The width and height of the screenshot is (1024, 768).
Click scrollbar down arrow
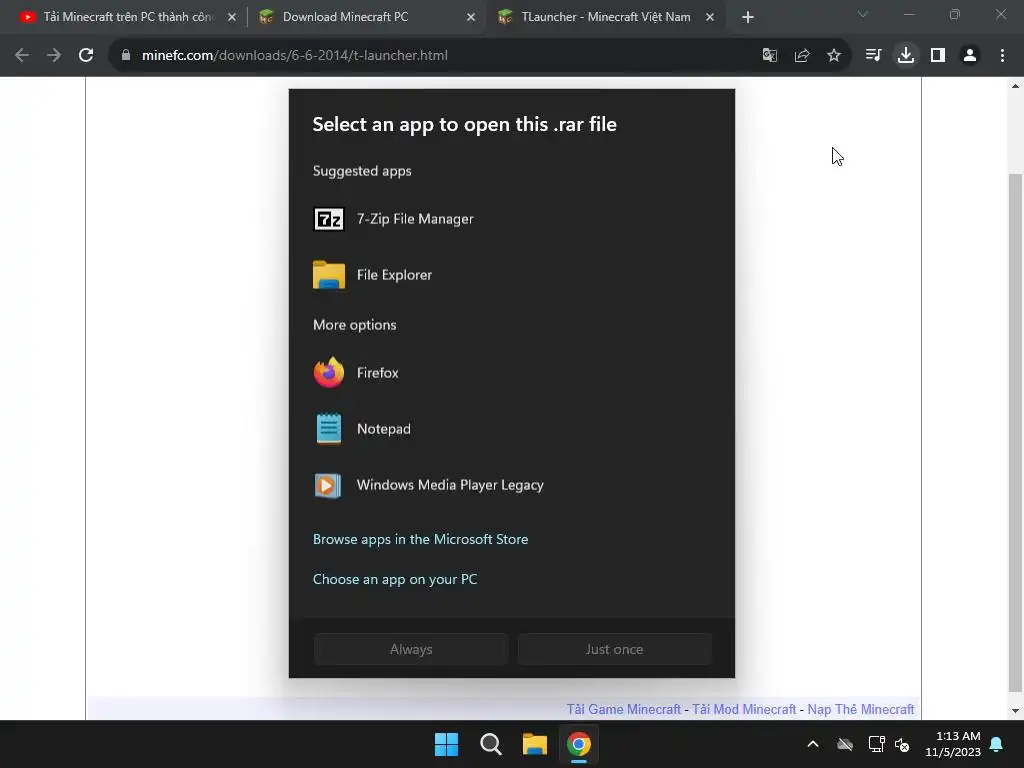point(1015,711)
